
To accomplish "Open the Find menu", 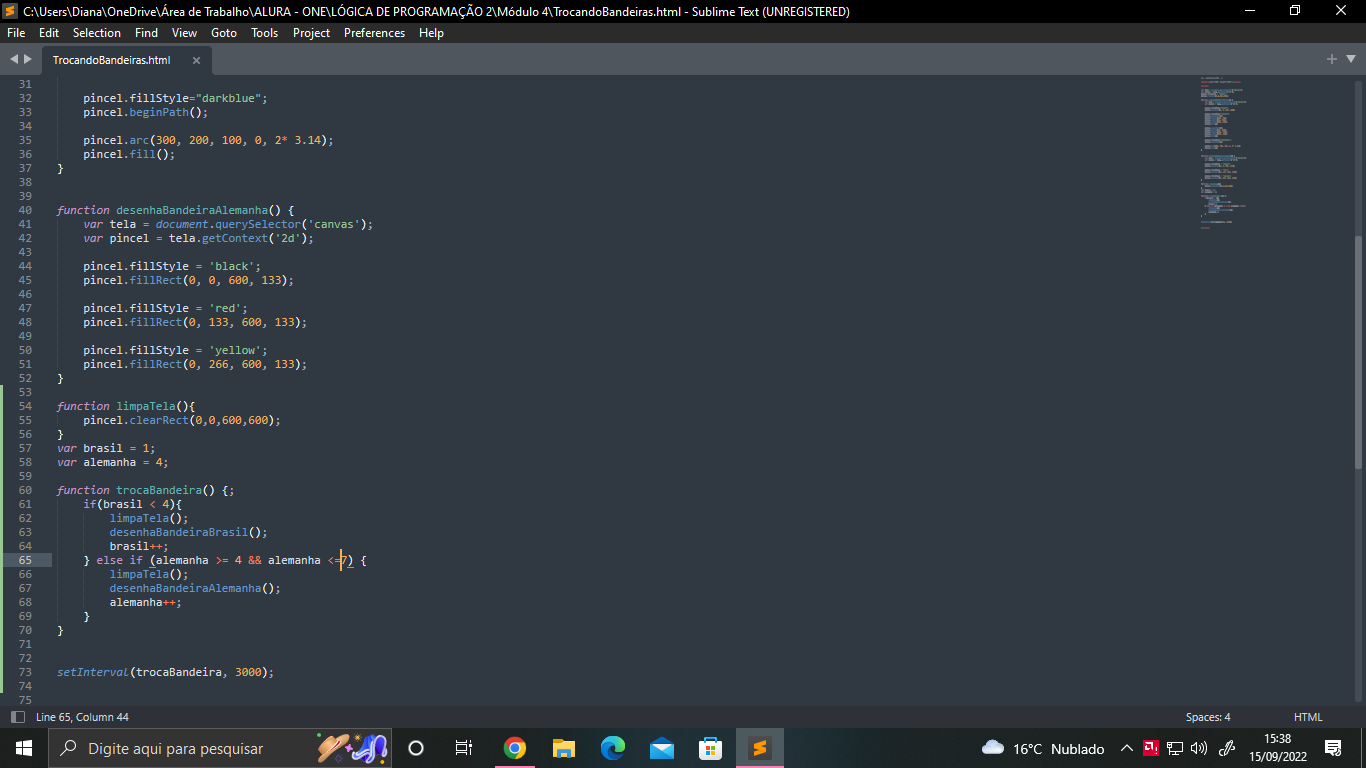I will (x=146, y=33).
